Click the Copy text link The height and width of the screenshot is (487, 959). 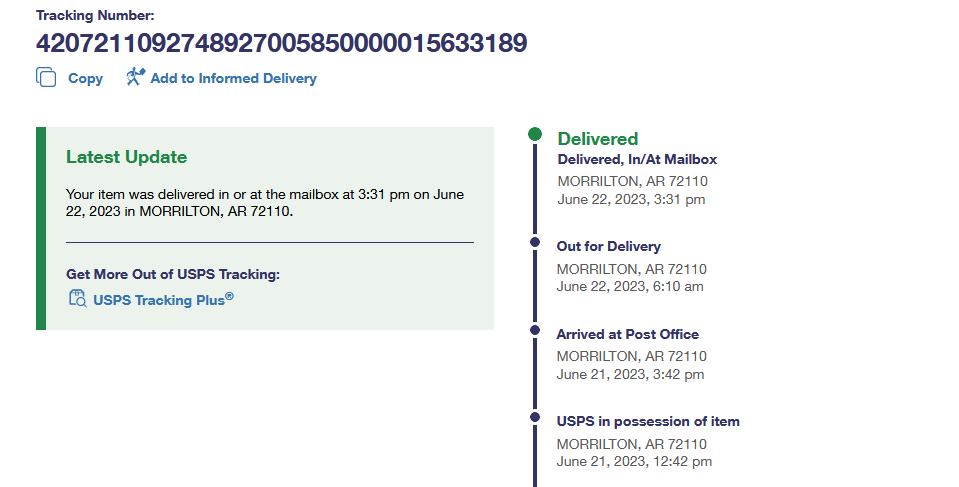coord(85,78)
